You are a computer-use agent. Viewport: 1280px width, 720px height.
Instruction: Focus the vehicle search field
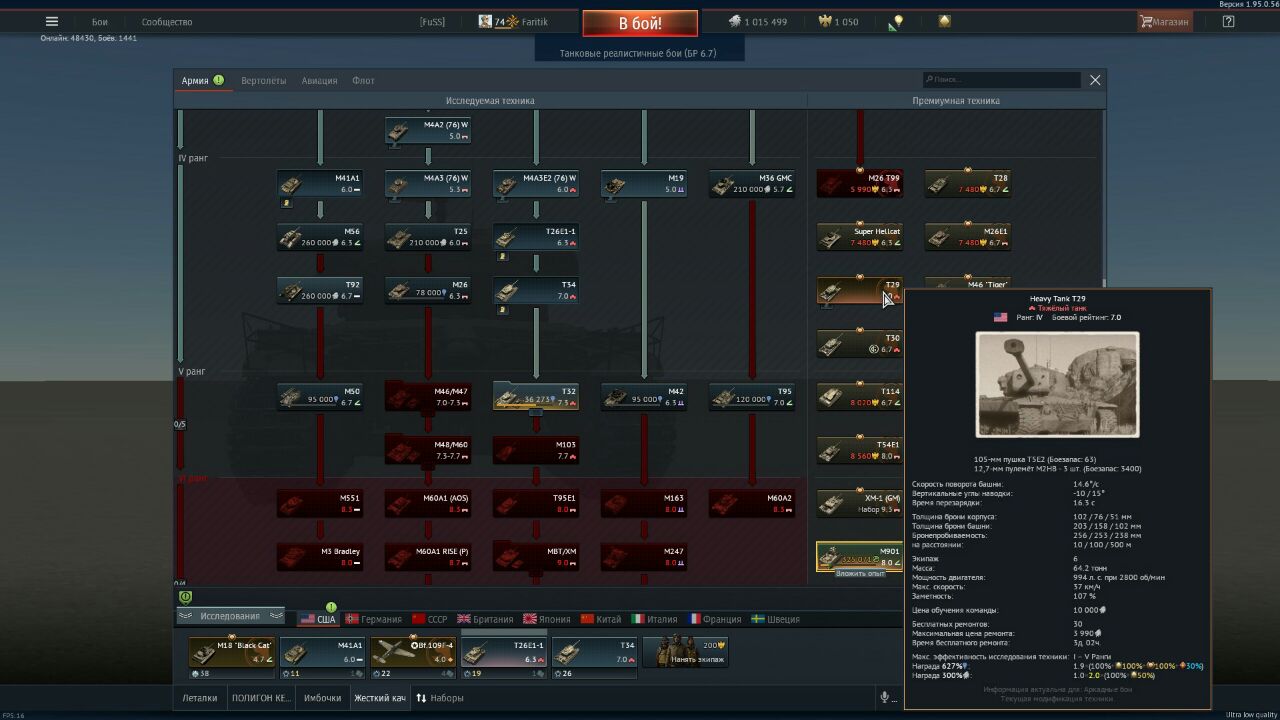click(1001, 80)
